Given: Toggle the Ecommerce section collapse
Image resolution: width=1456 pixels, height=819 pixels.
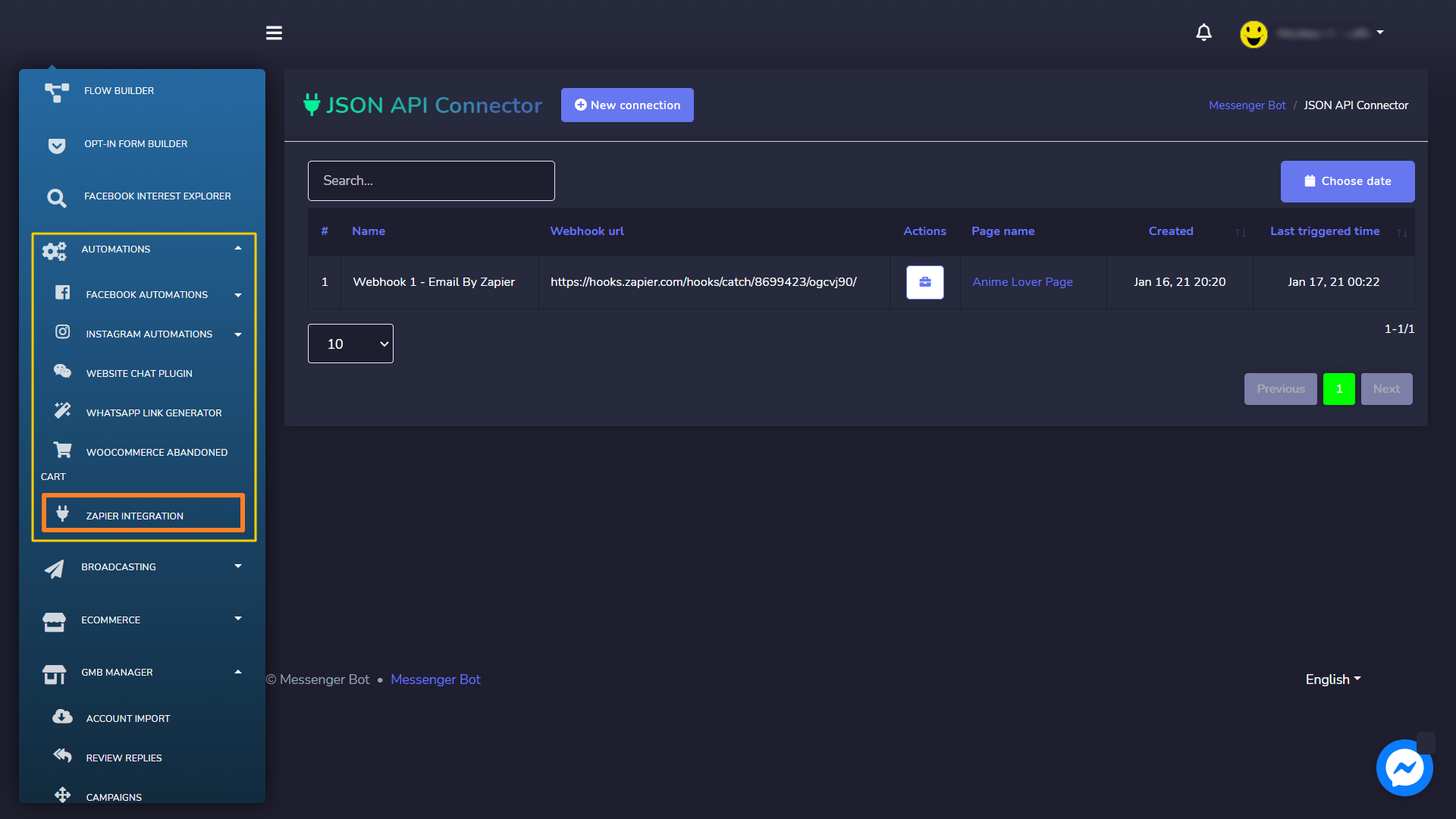Looking at the screenshot, I should [x=237, y=620].
